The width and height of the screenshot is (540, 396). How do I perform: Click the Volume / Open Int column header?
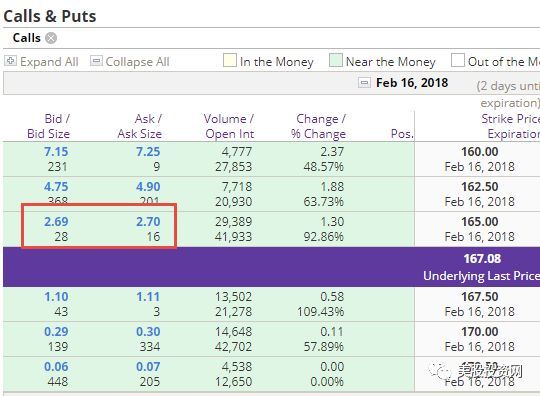(x=229, y=126)
